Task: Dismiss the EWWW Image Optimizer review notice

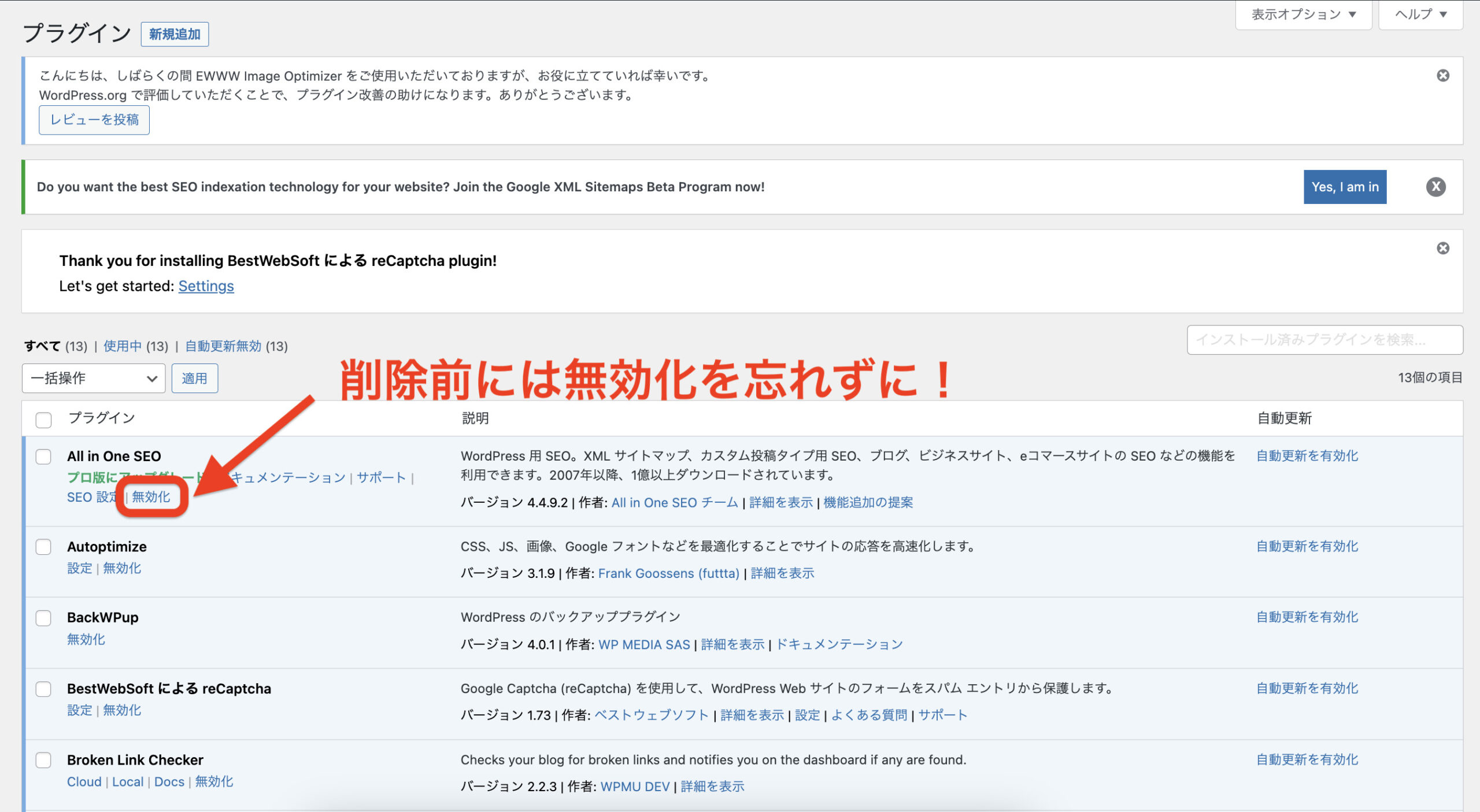Action: click(1443, 76)
